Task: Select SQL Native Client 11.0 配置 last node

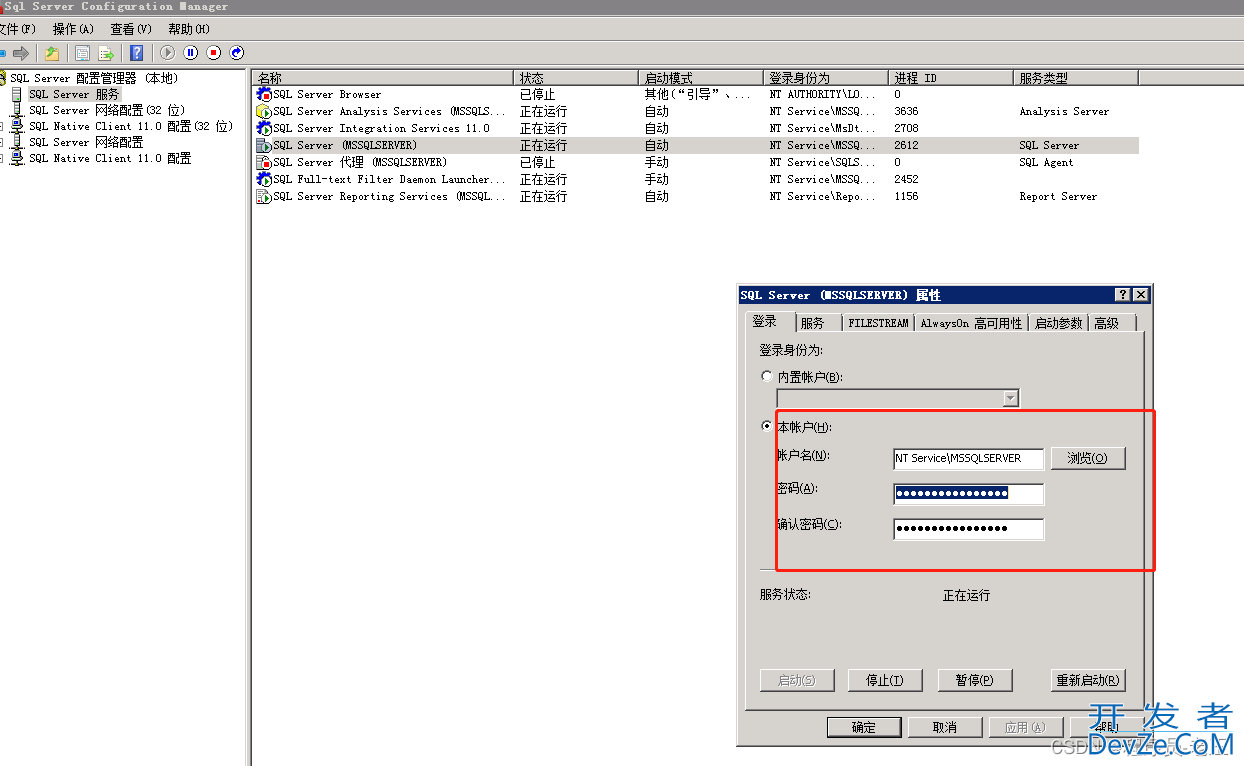Action: click(110, 158)
